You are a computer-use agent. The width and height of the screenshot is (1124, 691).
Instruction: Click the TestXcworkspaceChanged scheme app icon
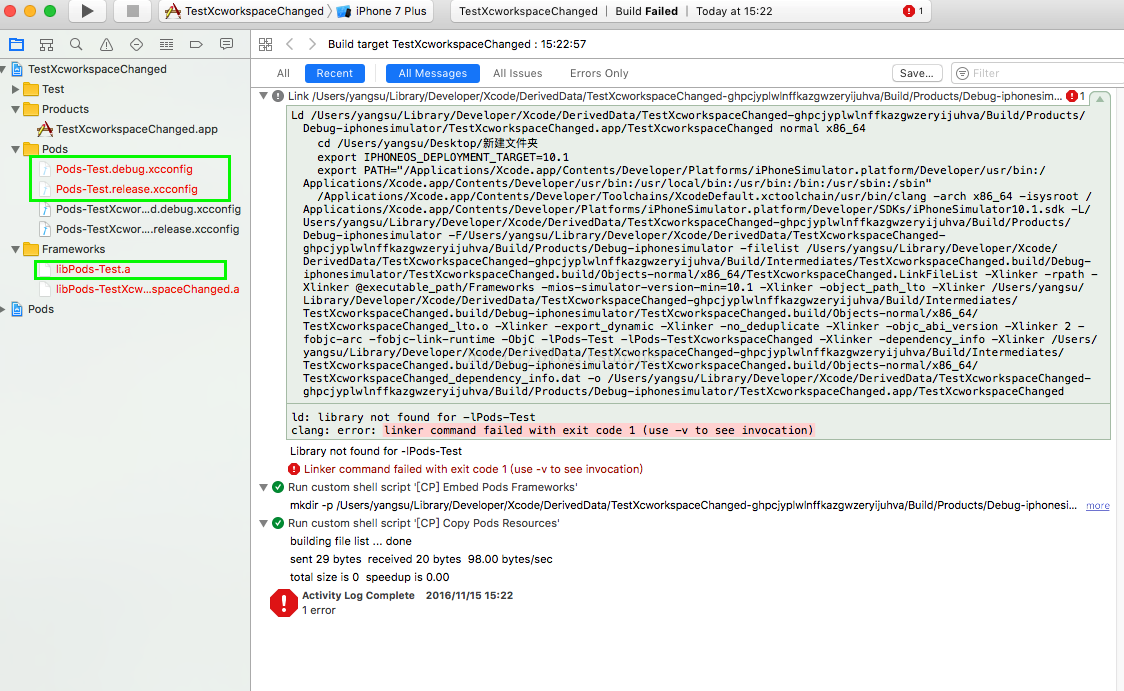173,11
